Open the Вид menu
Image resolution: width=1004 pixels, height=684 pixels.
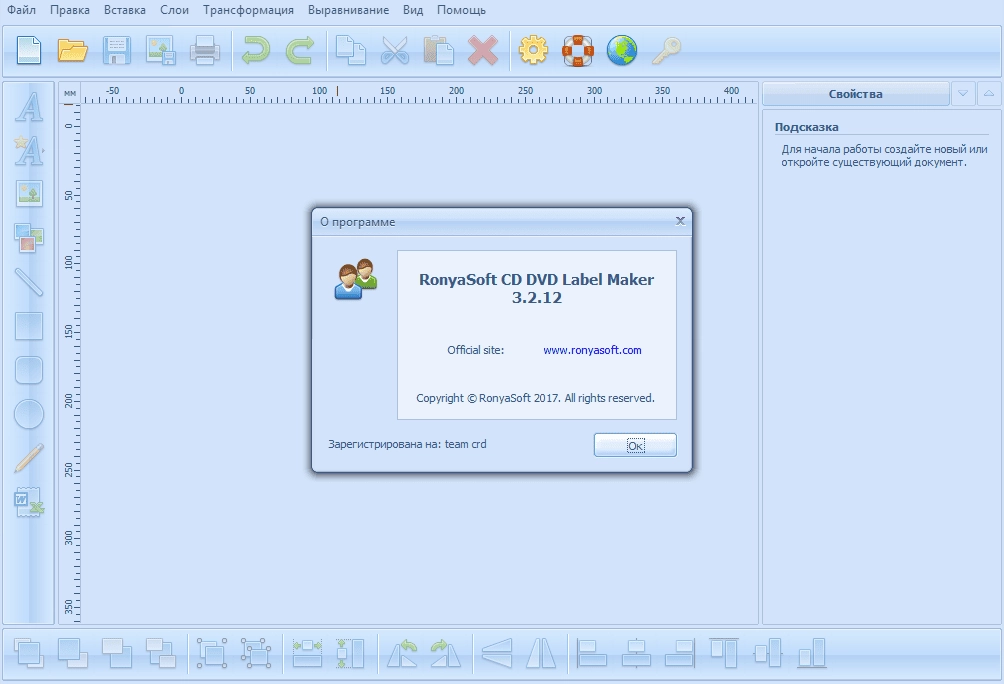point(413,10)
